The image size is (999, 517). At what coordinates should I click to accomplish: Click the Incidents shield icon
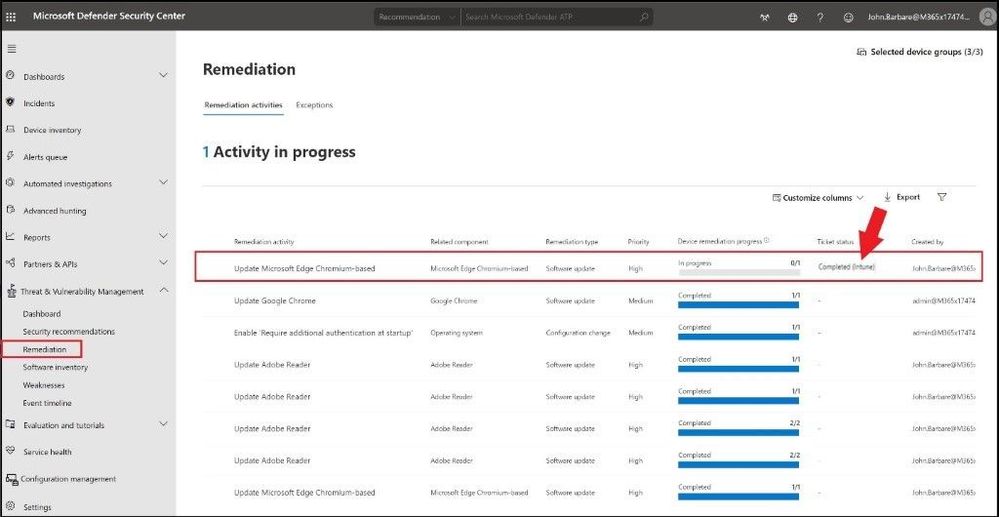10,102
